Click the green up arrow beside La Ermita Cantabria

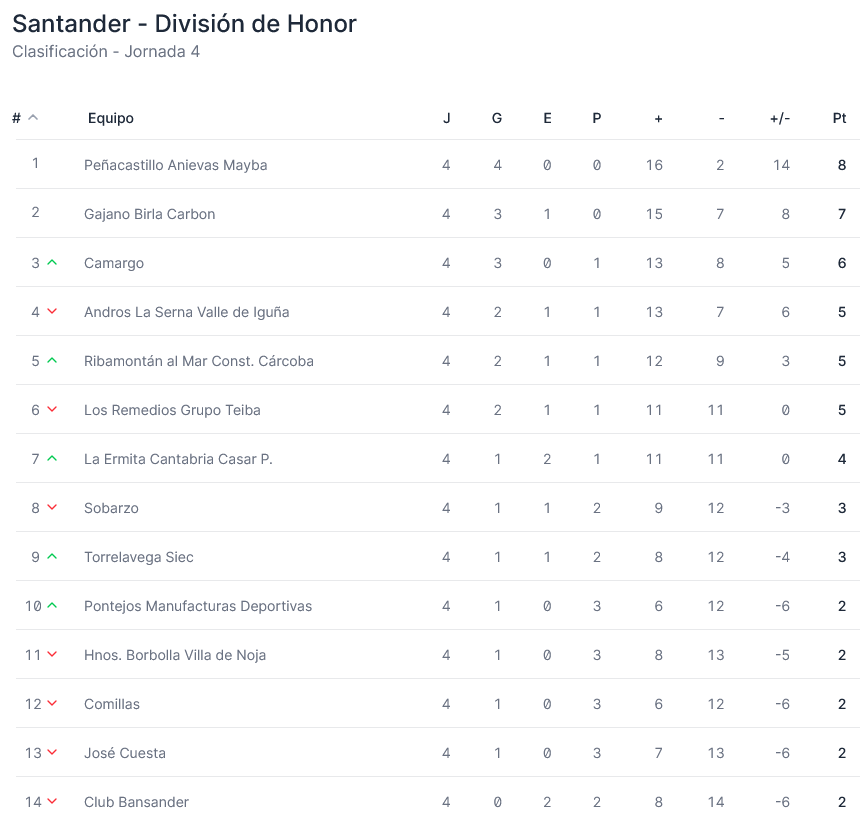52,459
